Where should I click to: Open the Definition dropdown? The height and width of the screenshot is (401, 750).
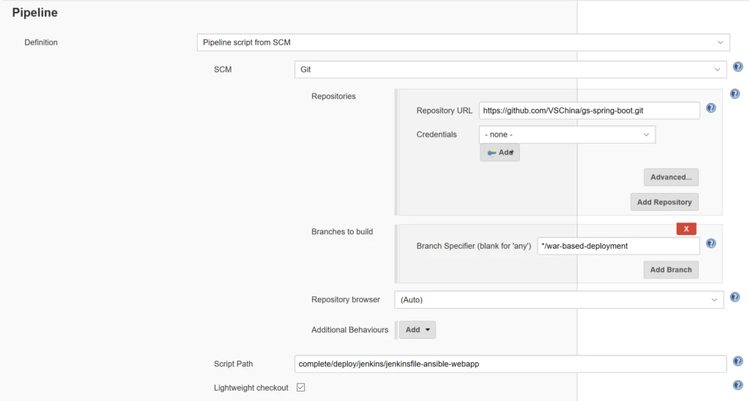pyautogui.click(x=463, y=42)
